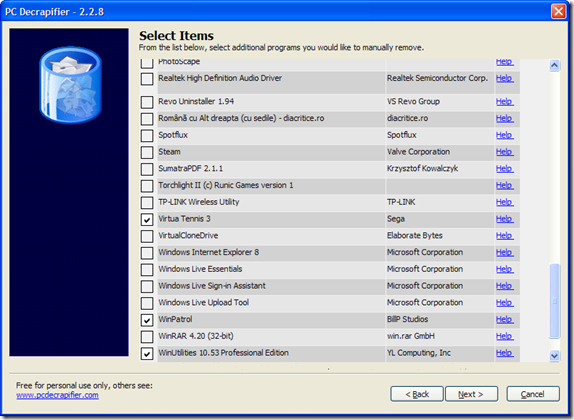
Task: Visit the www.pcdecrapifier.com link
Action: click(x=57, y=395)
